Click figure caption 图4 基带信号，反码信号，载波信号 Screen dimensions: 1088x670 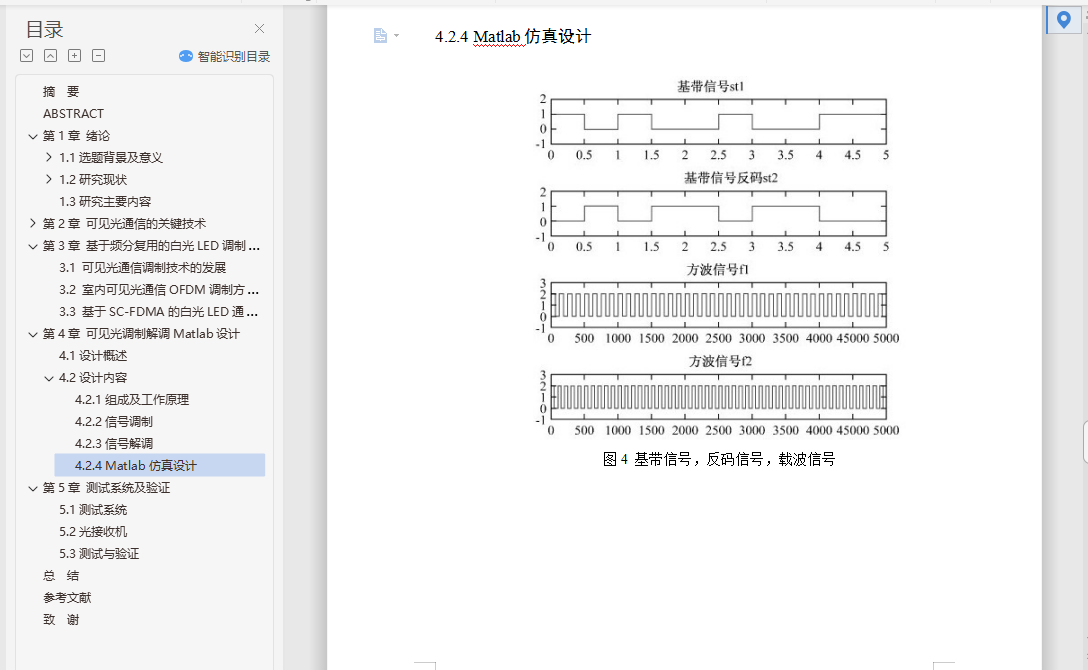point(719,459)
